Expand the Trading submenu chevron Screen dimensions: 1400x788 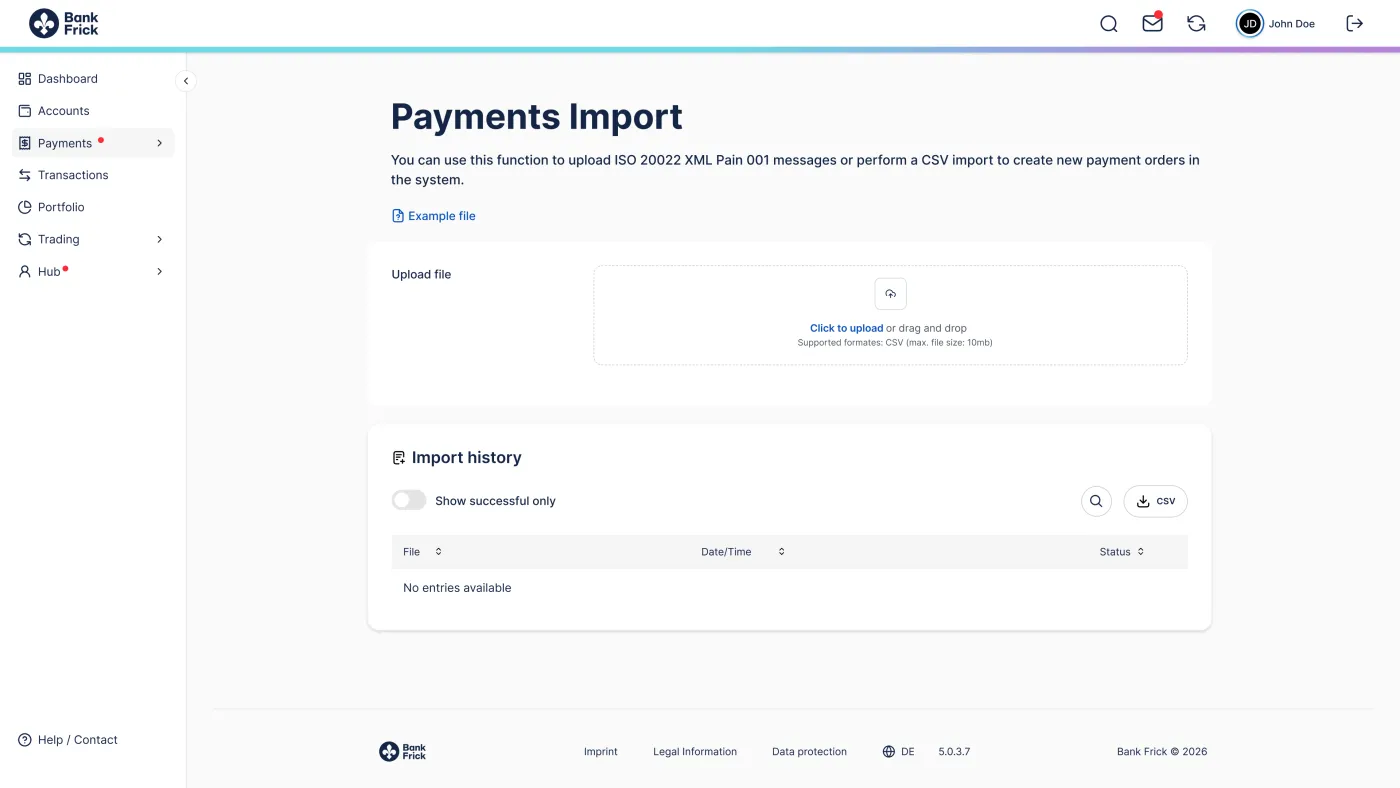(159, 239)
